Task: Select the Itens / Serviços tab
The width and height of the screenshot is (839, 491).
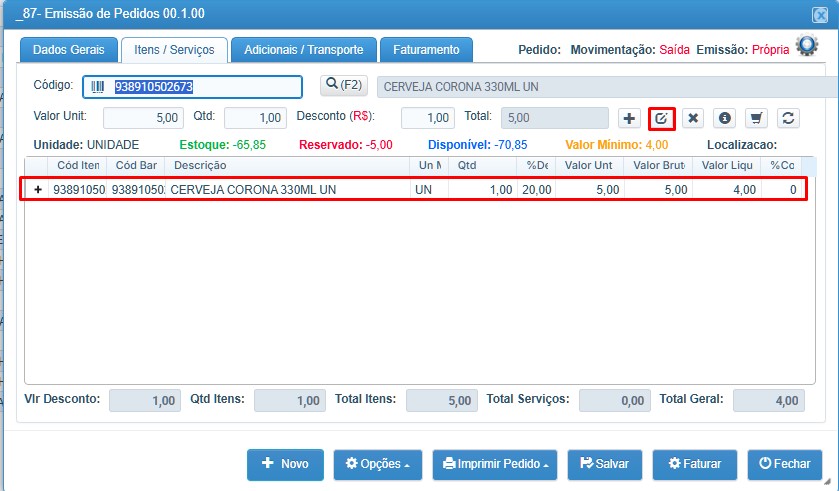Action: [x=174, y=50]
